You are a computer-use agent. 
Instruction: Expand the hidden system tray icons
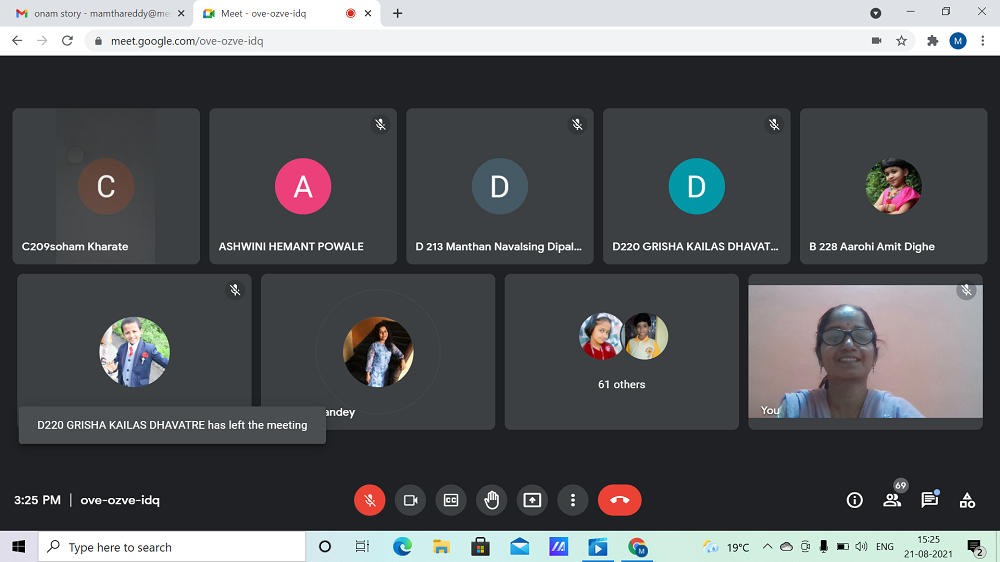tap(767, 547)
